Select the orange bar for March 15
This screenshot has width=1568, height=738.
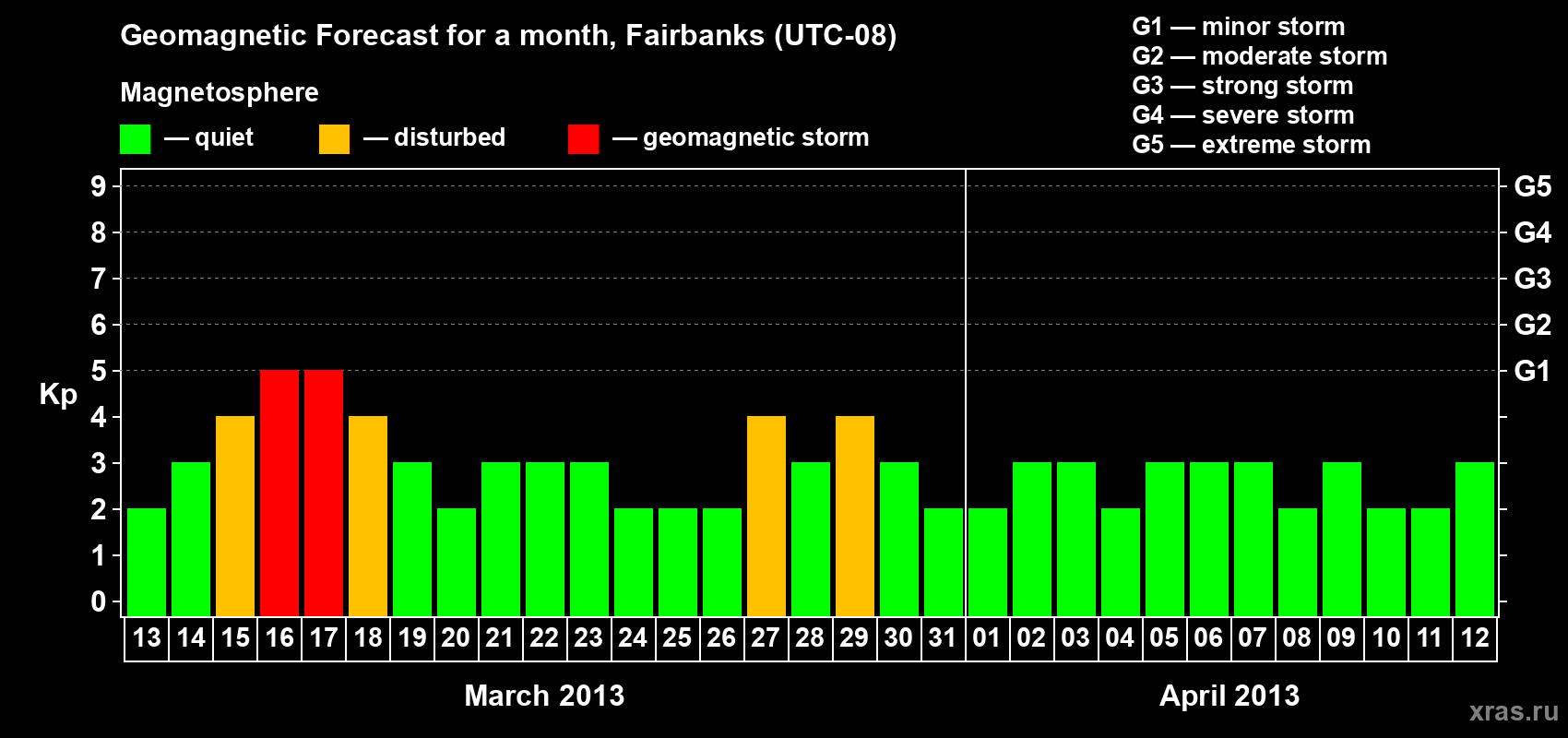coord(235,517)
